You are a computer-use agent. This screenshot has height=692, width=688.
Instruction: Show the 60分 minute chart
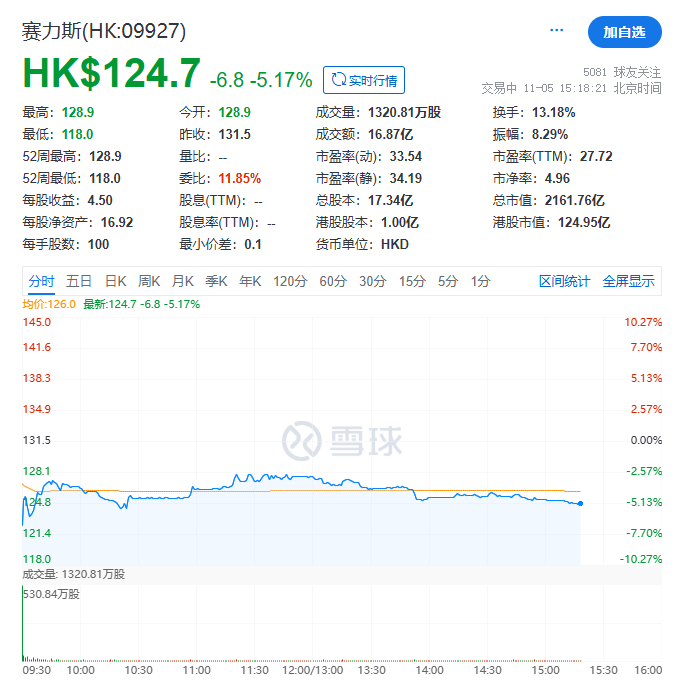pyautogui.click(x=333, y=282)
